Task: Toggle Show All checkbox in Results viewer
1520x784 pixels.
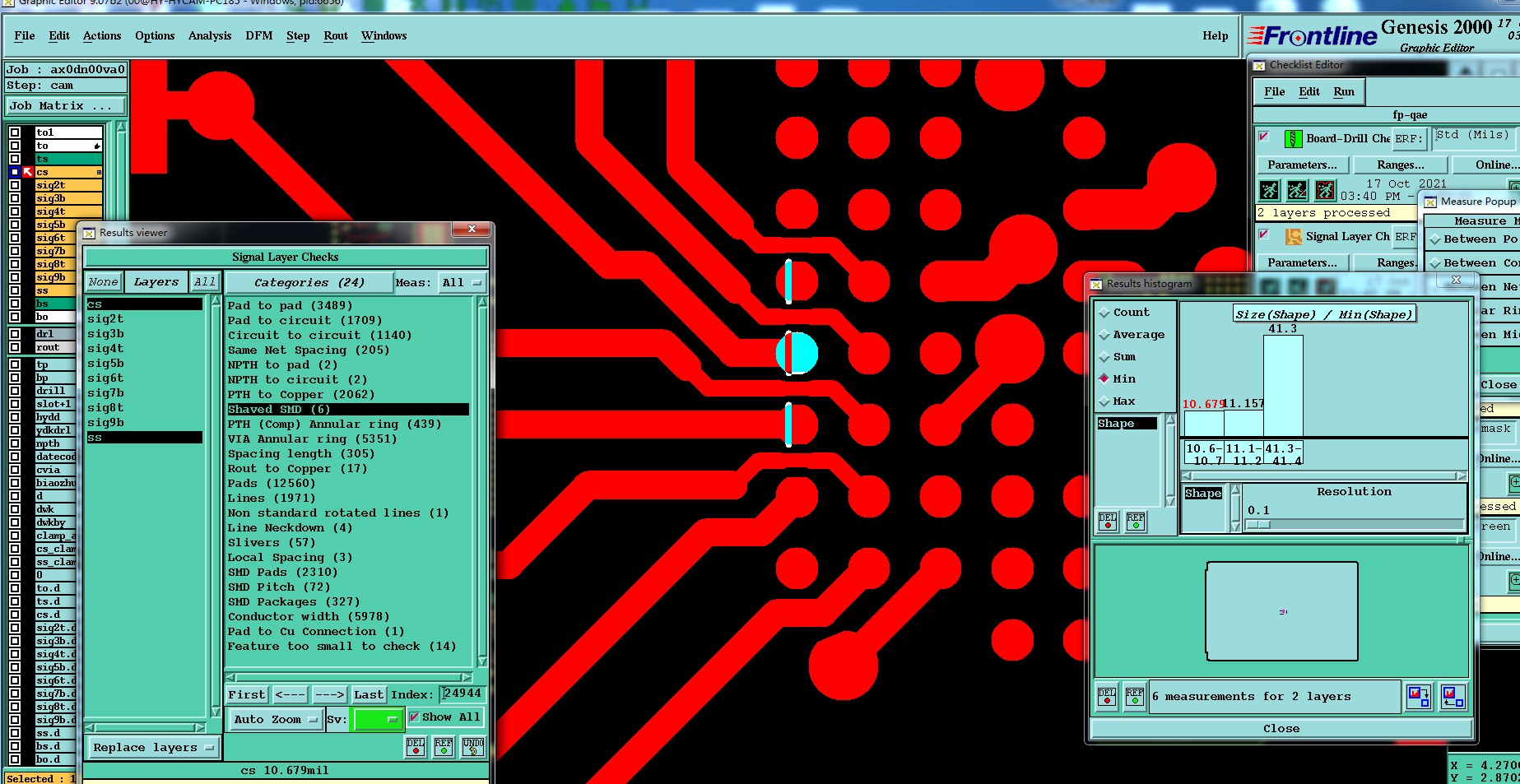Action: 414,717
